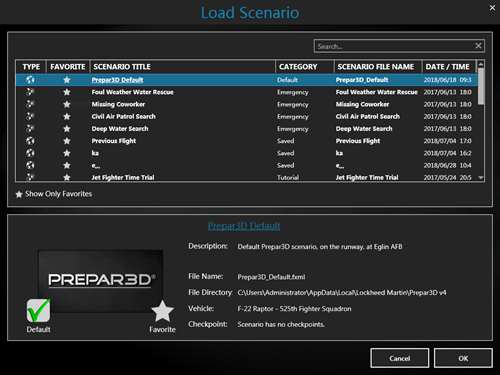Enable Show Only Favorites filter
Viewport: 500px width, 375px height.
coord(54,194)
